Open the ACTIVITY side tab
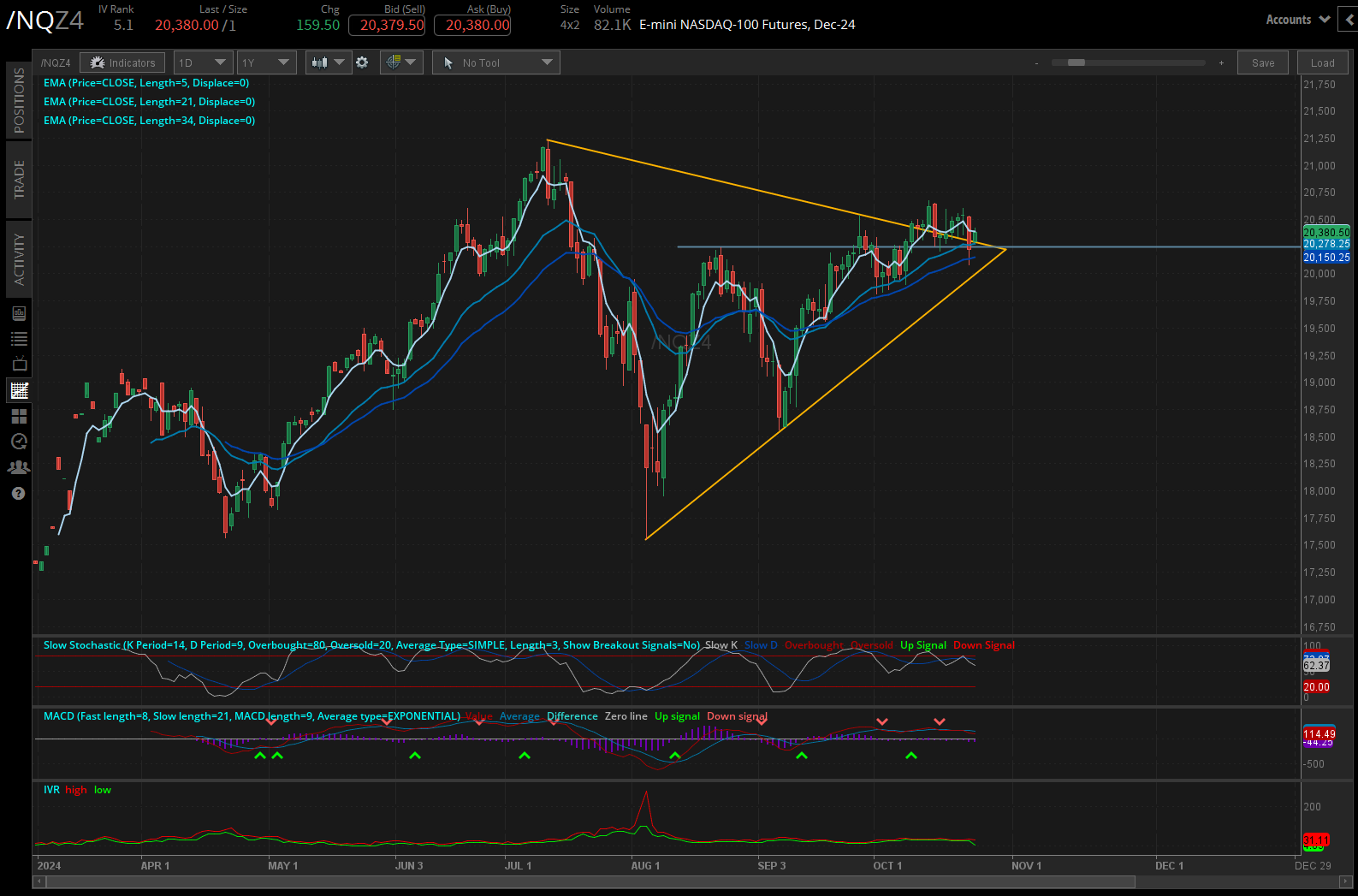Screen dimensions: 1358x896 (x=19, y=258)
